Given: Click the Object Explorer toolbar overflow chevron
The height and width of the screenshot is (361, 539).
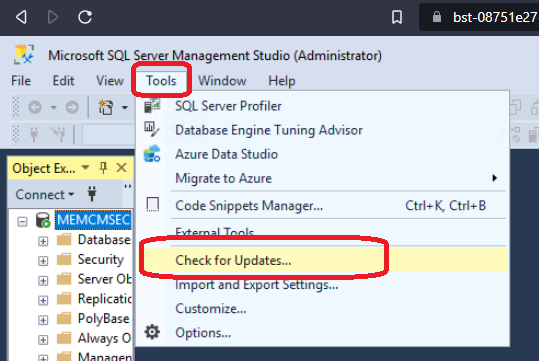Looking at the screenshot, I should (x=128, y=187).
